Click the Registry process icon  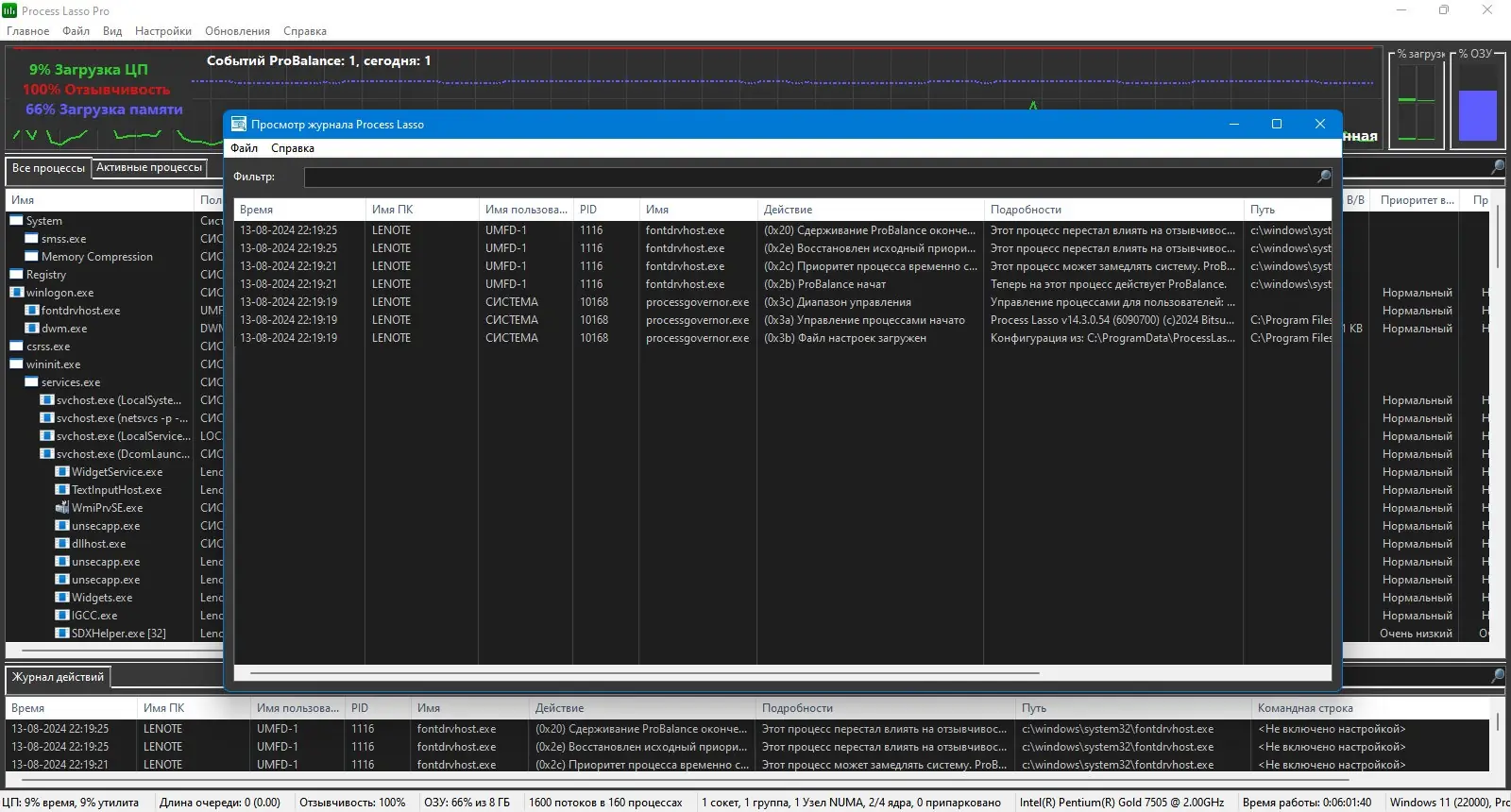click(x=17, y=275)
